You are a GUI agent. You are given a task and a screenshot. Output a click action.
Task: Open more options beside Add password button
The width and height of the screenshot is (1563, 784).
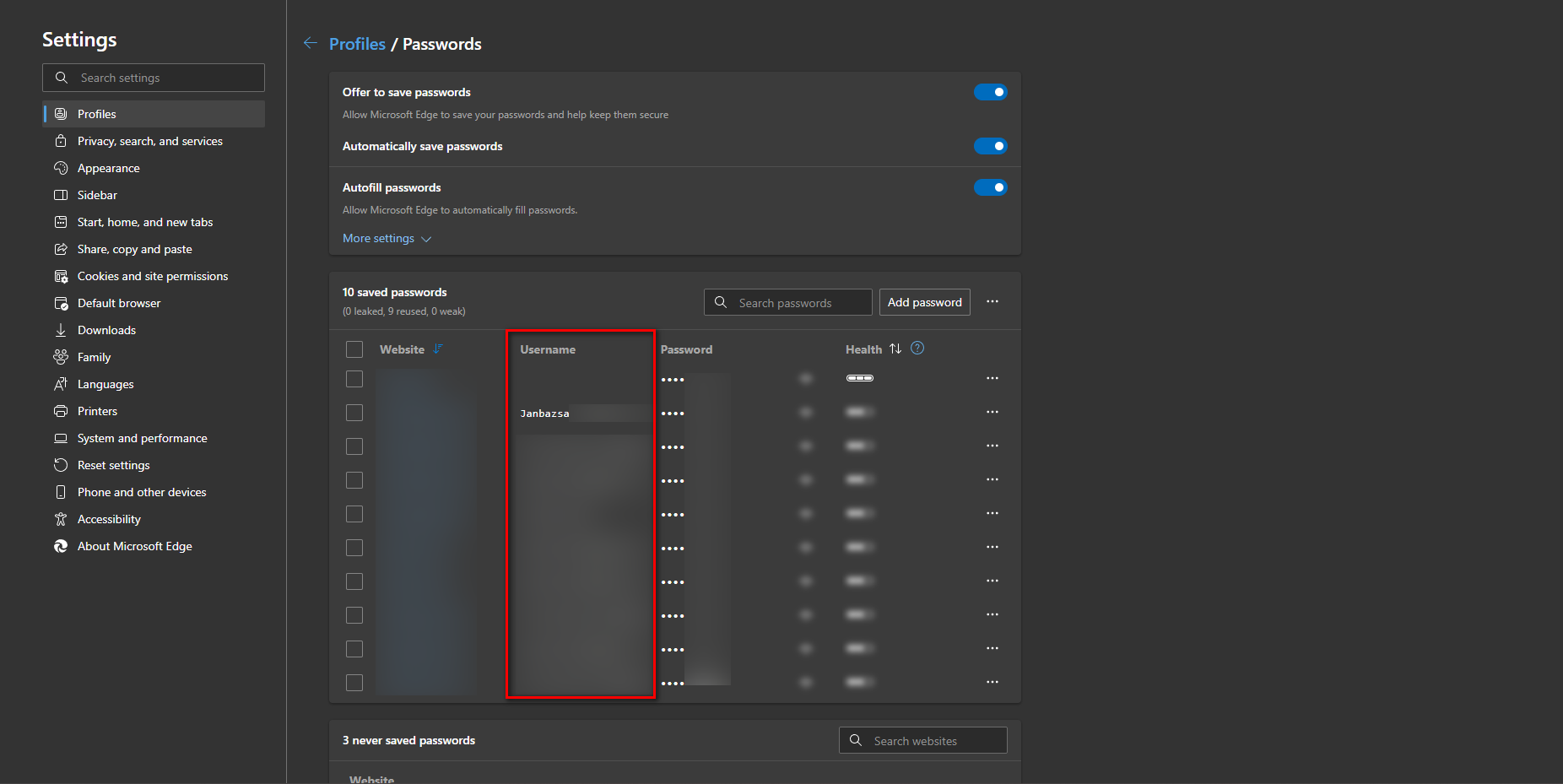(992, 301)
